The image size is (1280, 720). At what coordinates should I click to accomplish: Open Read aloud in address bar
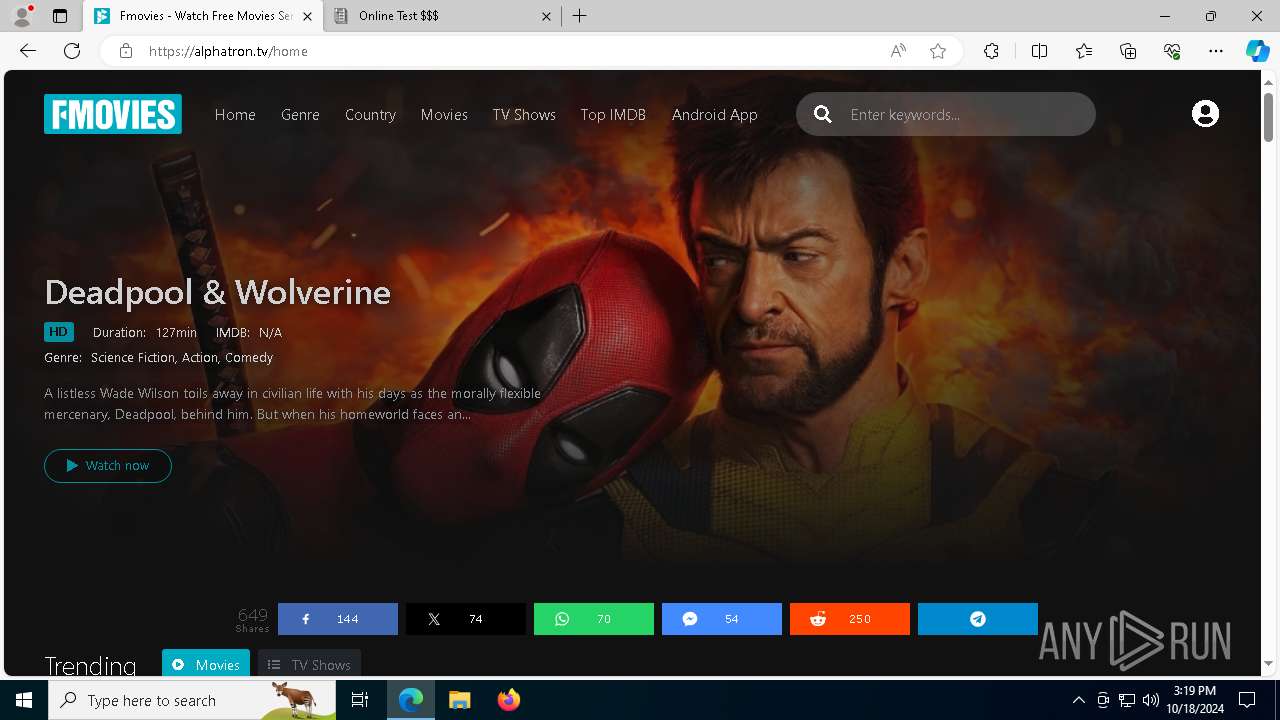pyautogui.click(x=898, y=51)
